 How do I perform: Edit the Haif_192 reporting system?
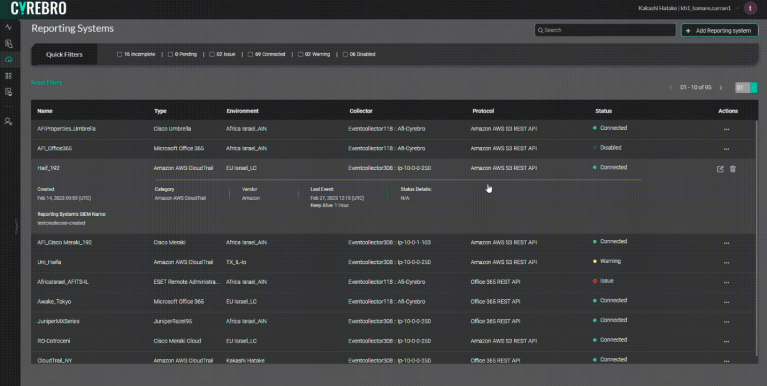[720, 169]
